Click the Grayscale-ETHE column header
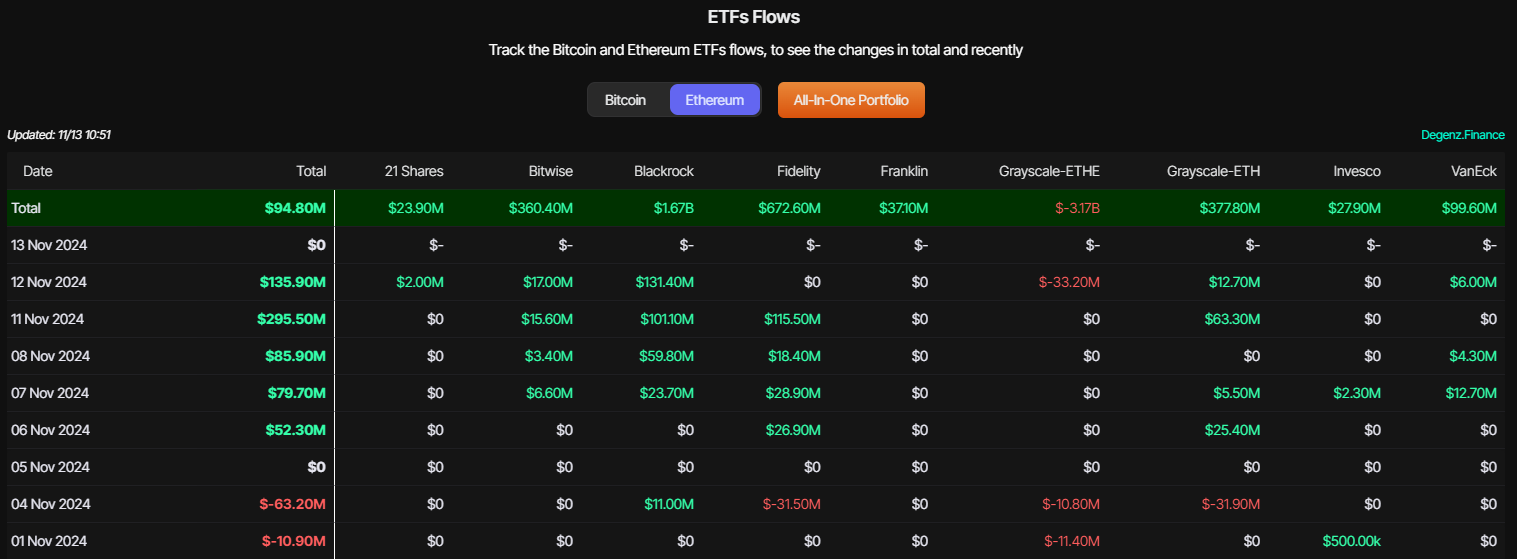 click(1049, 171)
